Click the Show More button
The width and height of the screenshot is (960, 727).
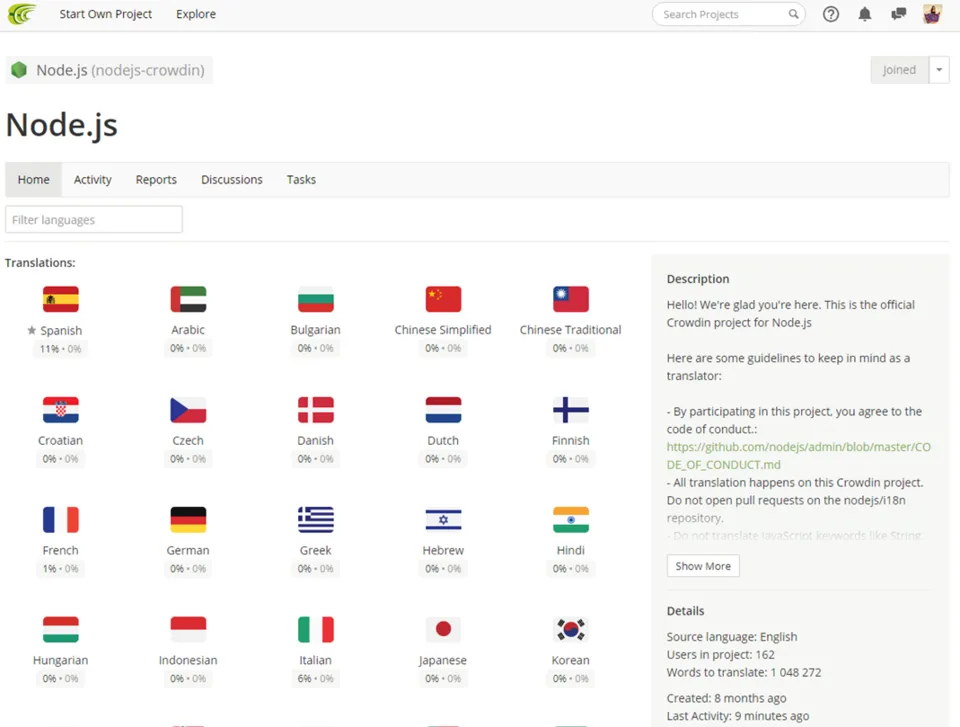click(703, 566)
